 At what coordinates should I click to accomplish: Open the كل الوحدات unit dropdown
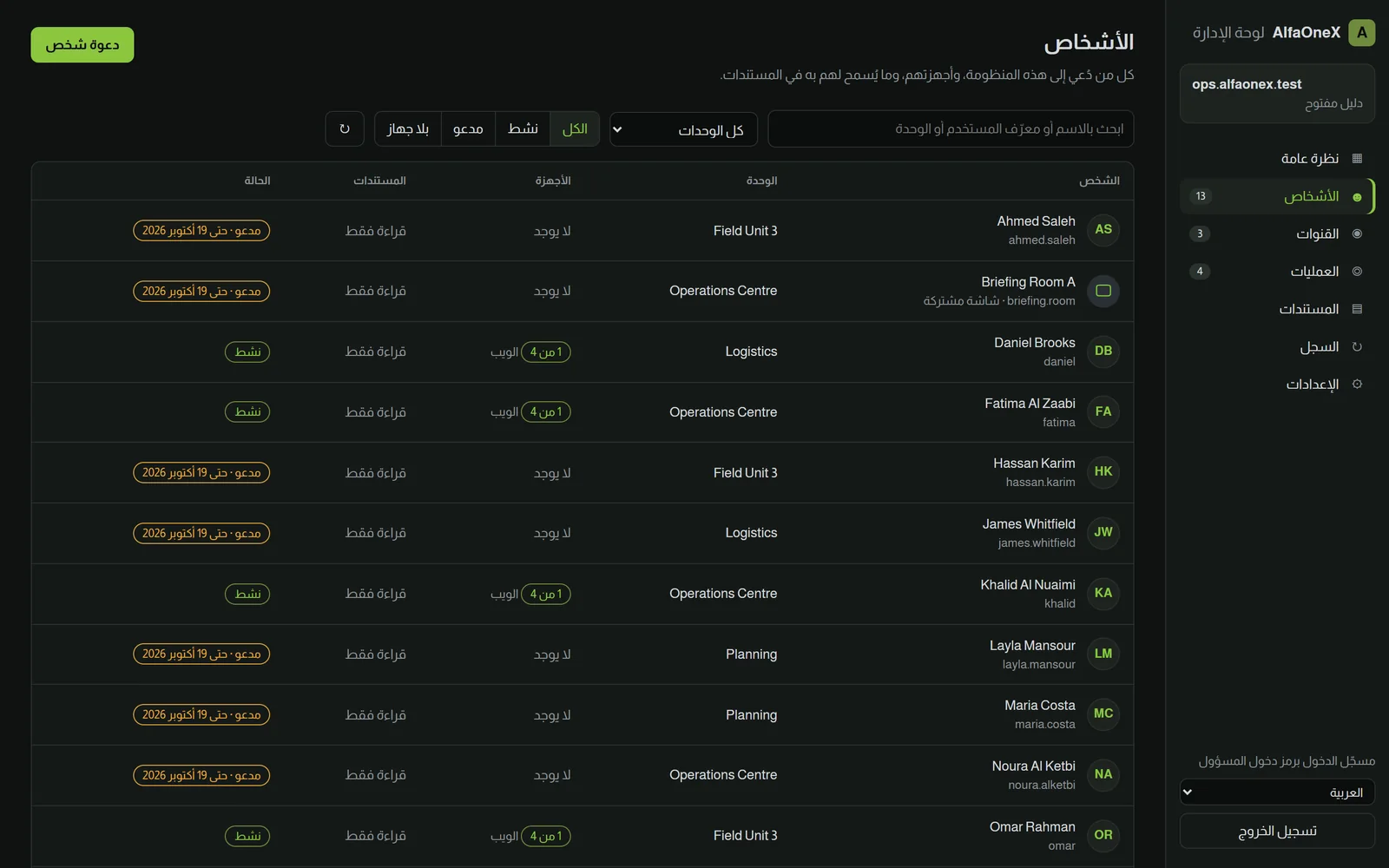point(683,129)
